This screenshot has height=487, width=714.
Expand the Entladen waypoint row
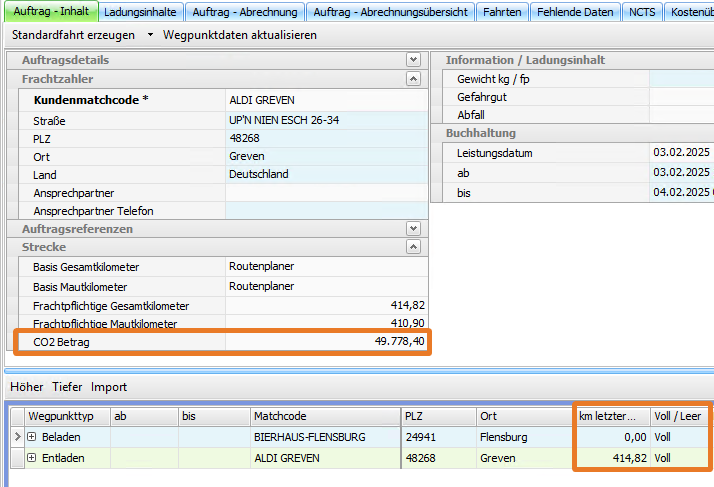coord(32,458)
